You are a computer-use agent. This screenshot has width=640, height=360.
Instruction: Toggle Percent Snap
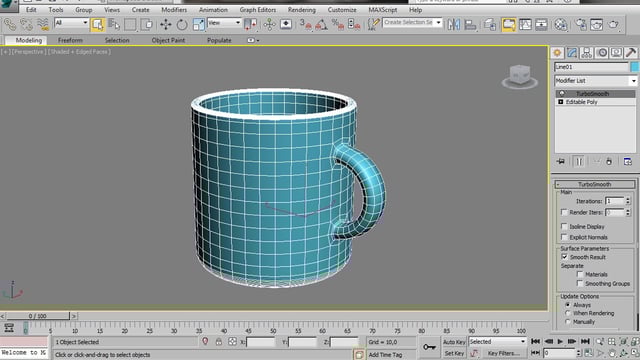(x=338, y=24)
